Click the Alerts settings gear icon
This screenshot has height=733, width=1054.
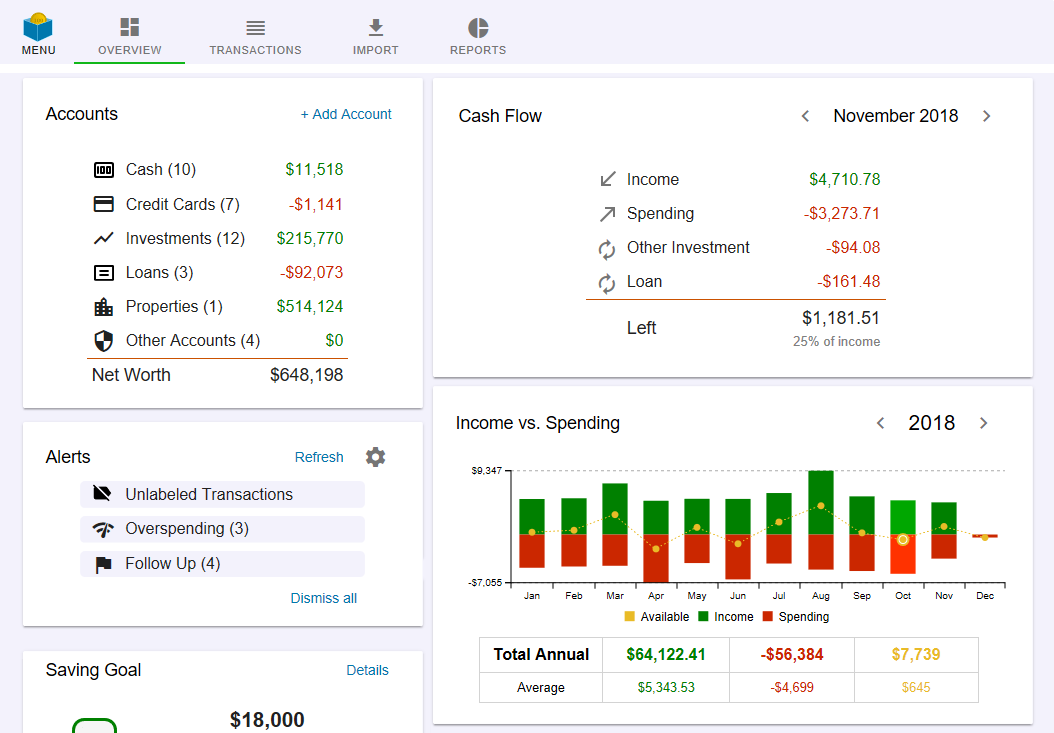(375, 457)
